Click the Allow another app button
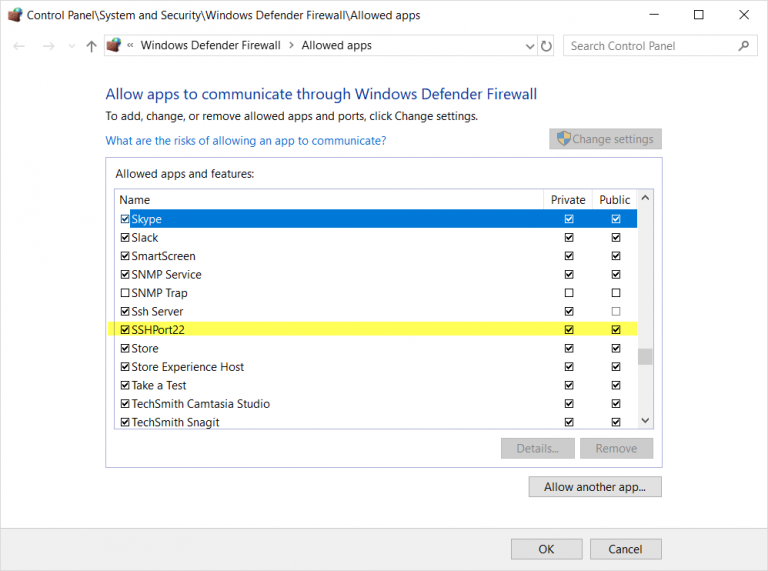This screenshot has width=768, height=571. click(595, 487)
